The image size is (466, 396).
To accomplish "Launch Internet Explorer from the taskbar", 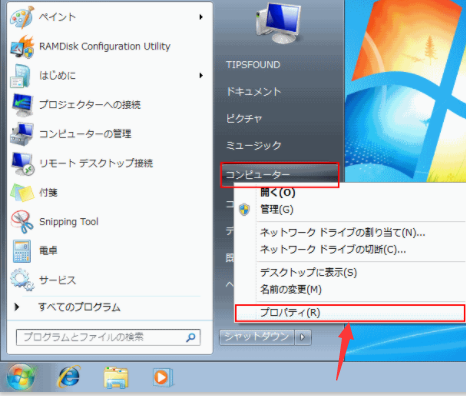I will (x=69, y=377).
